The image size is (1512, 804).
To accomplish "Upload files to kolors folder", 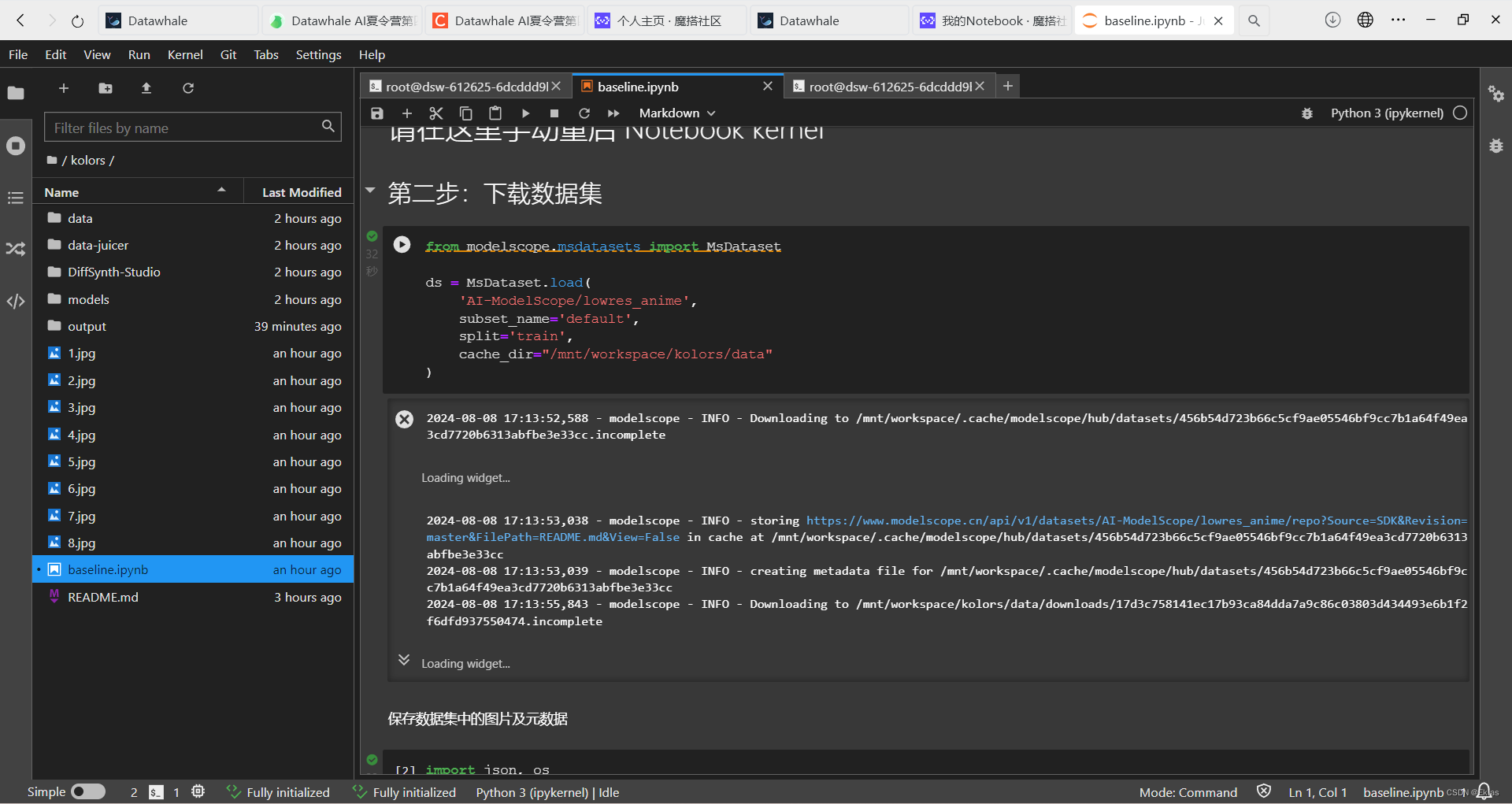I will (x=146, y=88).
